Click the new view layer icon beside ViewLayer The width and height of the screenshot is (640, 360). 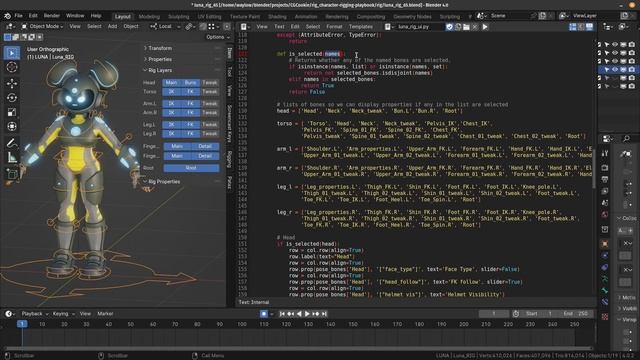click(x=624, y=16)
